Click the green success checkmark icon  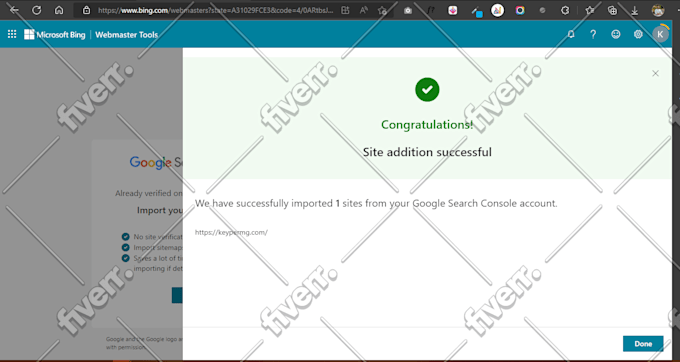[427, 90]
